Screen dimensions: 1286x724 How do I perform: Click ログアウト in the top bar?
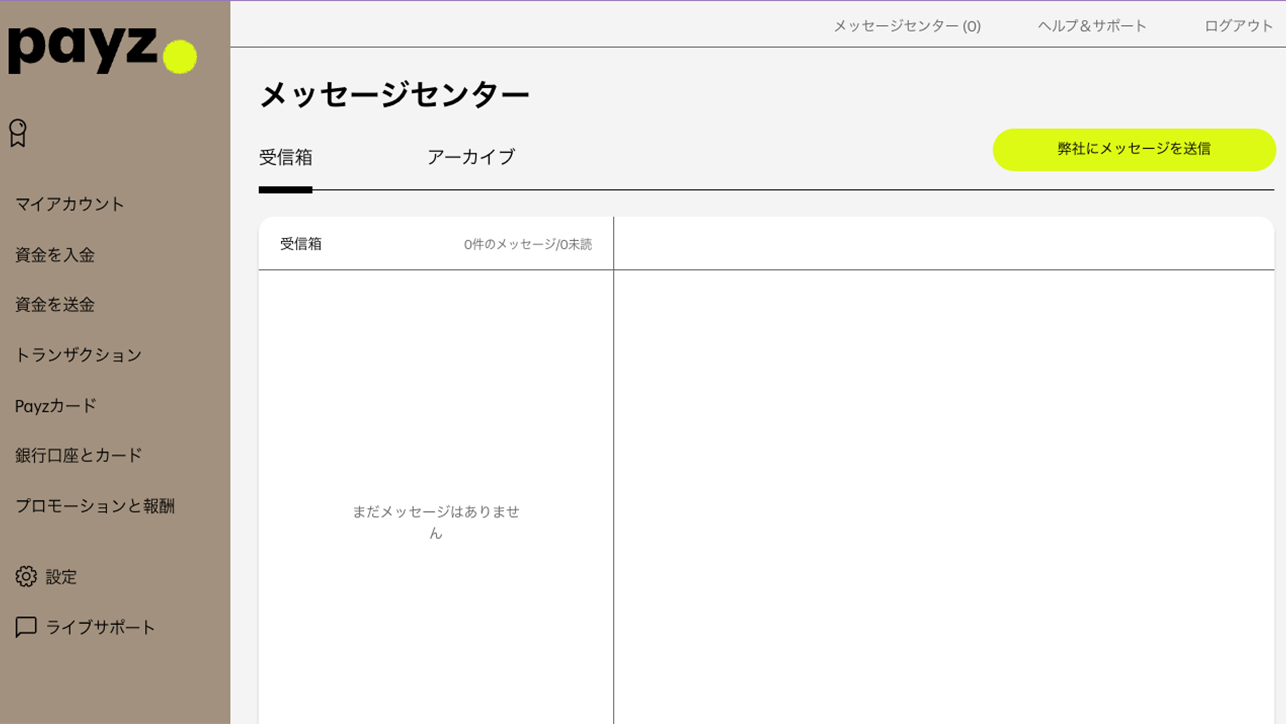1236,26
